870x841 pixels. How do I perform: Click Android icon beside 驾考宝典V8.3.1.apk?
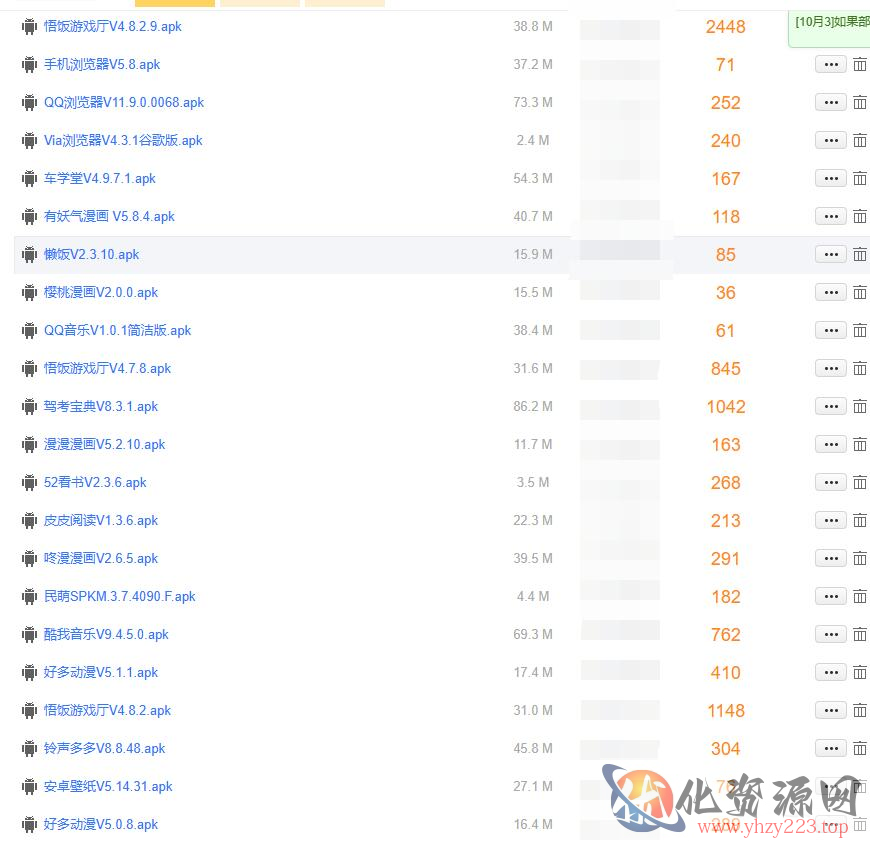coord(29,407)
